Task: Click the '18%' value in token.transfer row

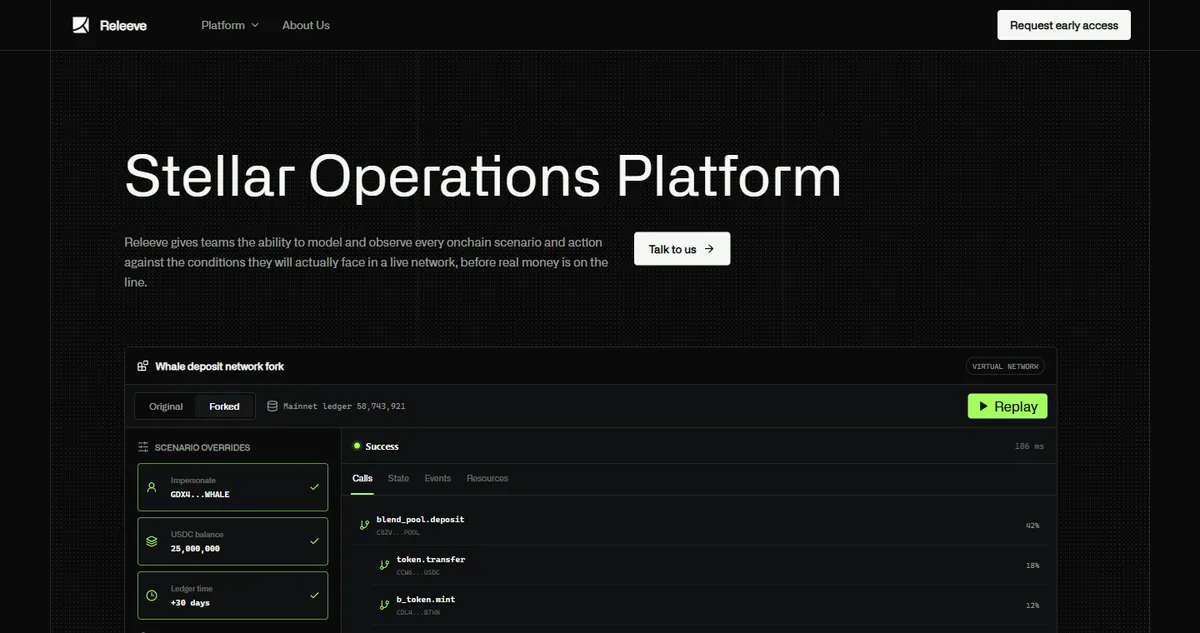Action: pyautogui.click(x=1032, y=565)
